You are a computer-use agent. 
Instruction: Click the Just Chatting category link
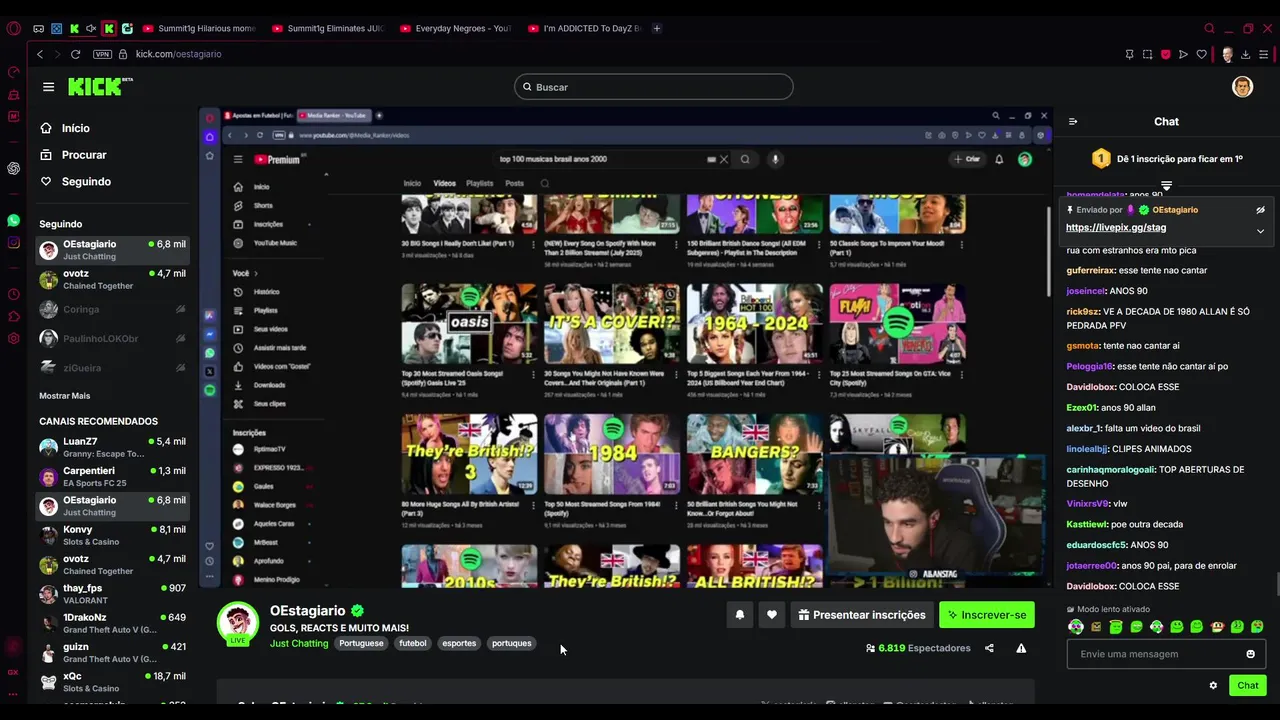(299, 643)
